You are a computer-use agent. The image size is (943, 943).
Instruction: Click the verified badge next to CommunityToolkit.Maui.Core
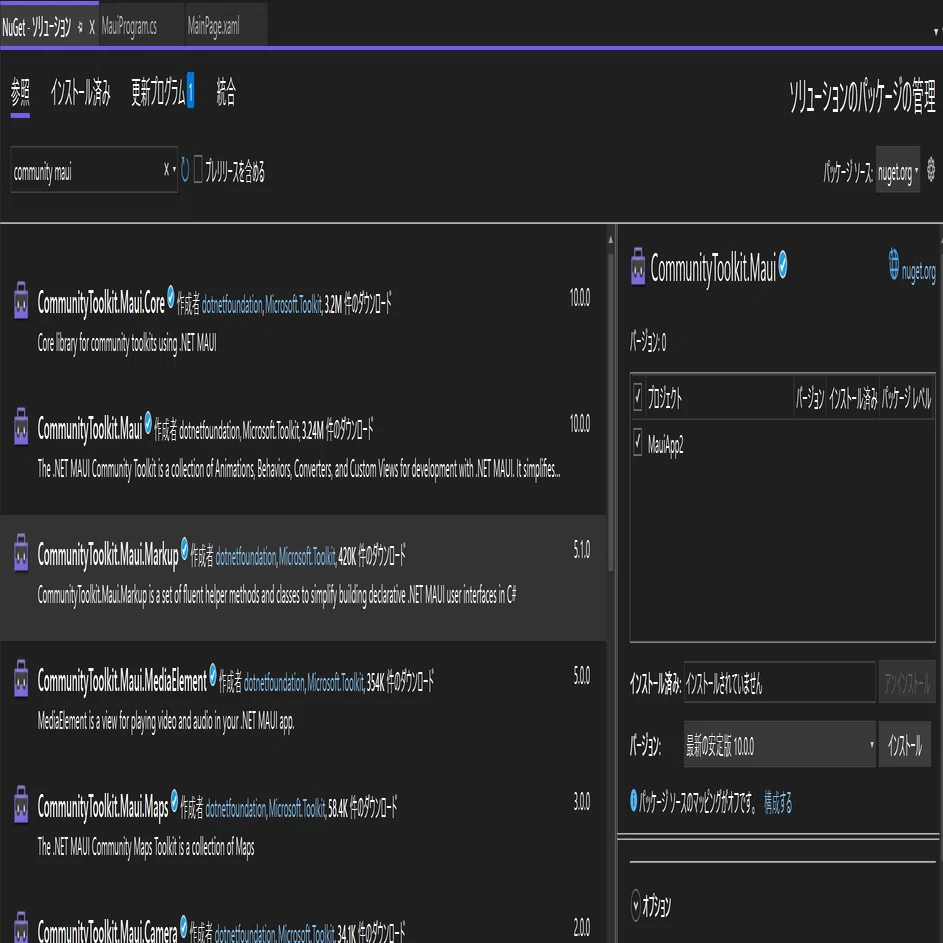tap(171, 295)
